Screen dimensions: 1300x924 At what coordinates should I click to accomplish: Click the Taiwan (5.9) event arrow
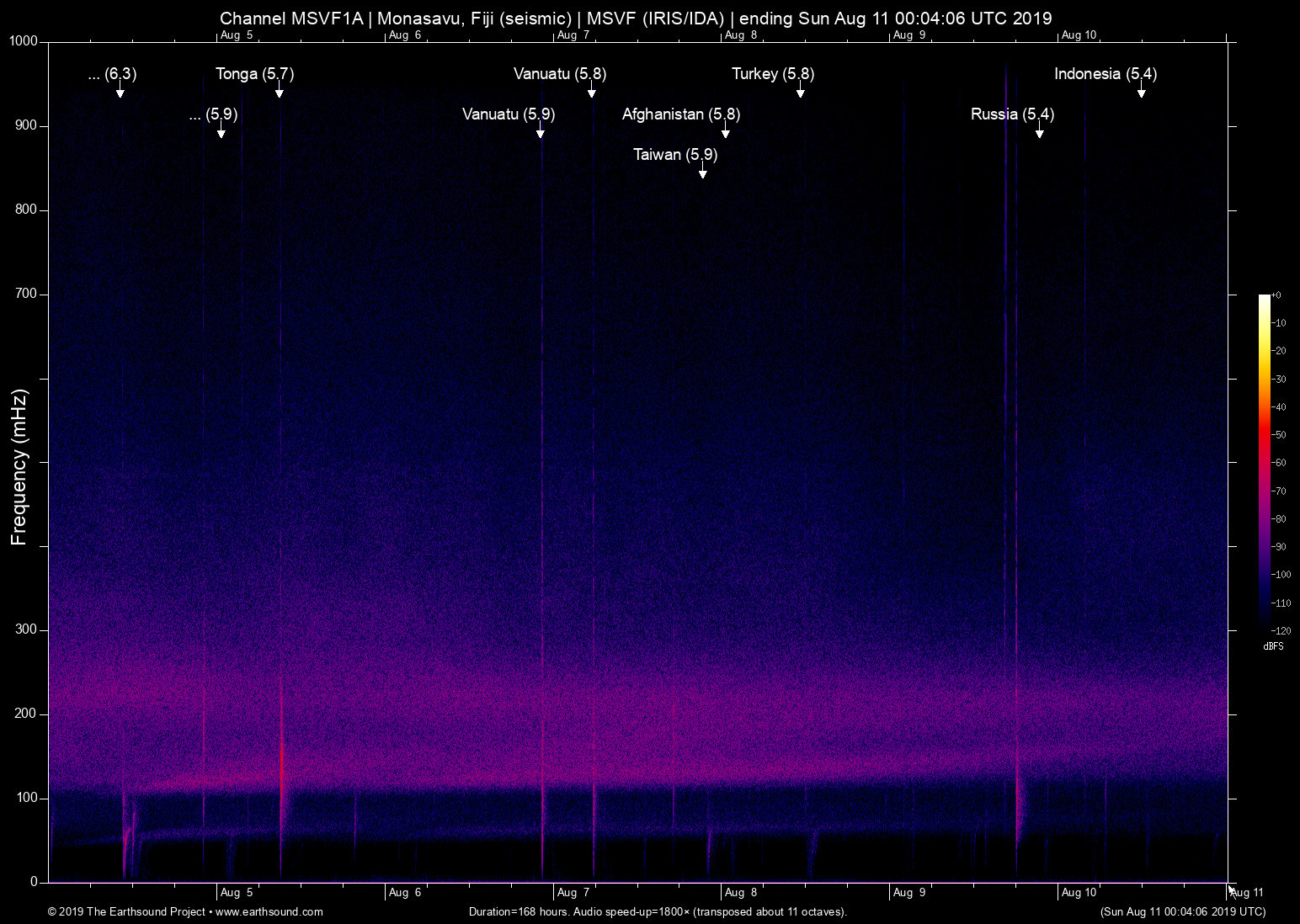(x=703, y=173)
